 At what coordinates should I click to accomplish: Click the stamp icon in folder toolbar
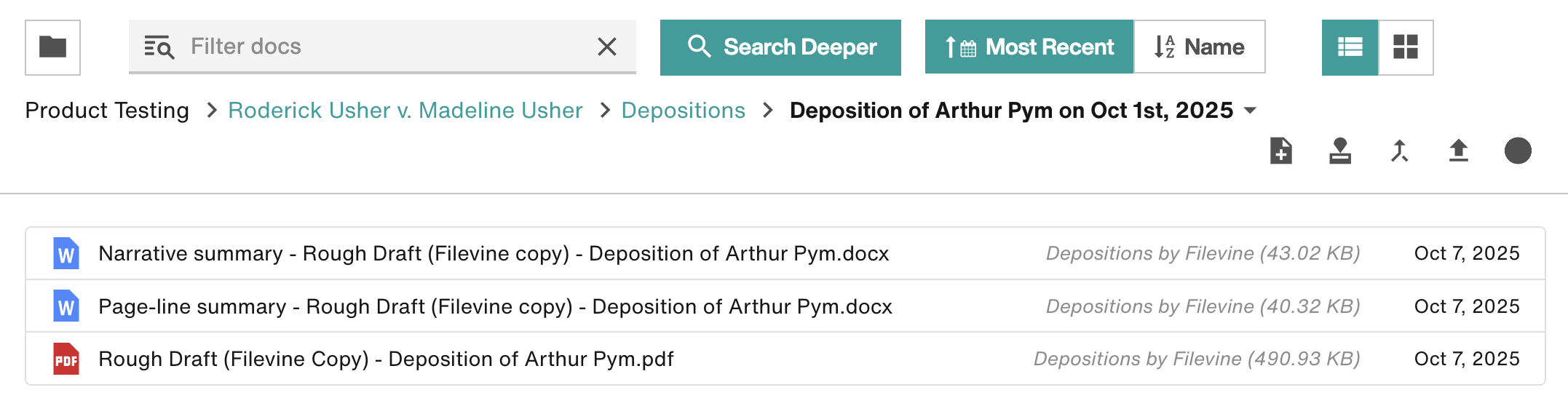click(1340, 151)
